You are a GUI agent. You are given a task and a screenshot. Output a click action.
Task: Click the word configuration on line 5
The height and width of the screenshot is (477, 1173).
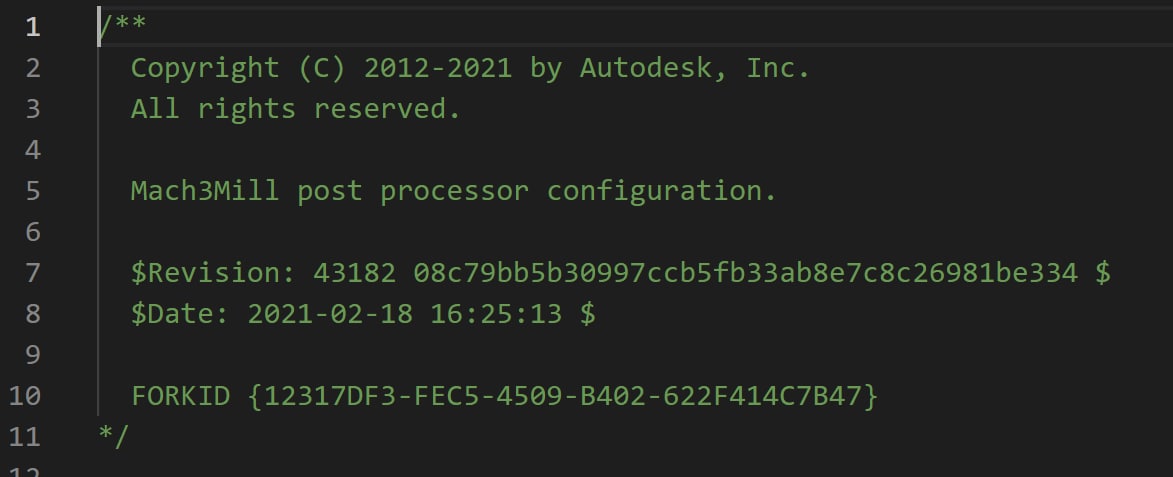pyautogui.click(x=662, y=191)
